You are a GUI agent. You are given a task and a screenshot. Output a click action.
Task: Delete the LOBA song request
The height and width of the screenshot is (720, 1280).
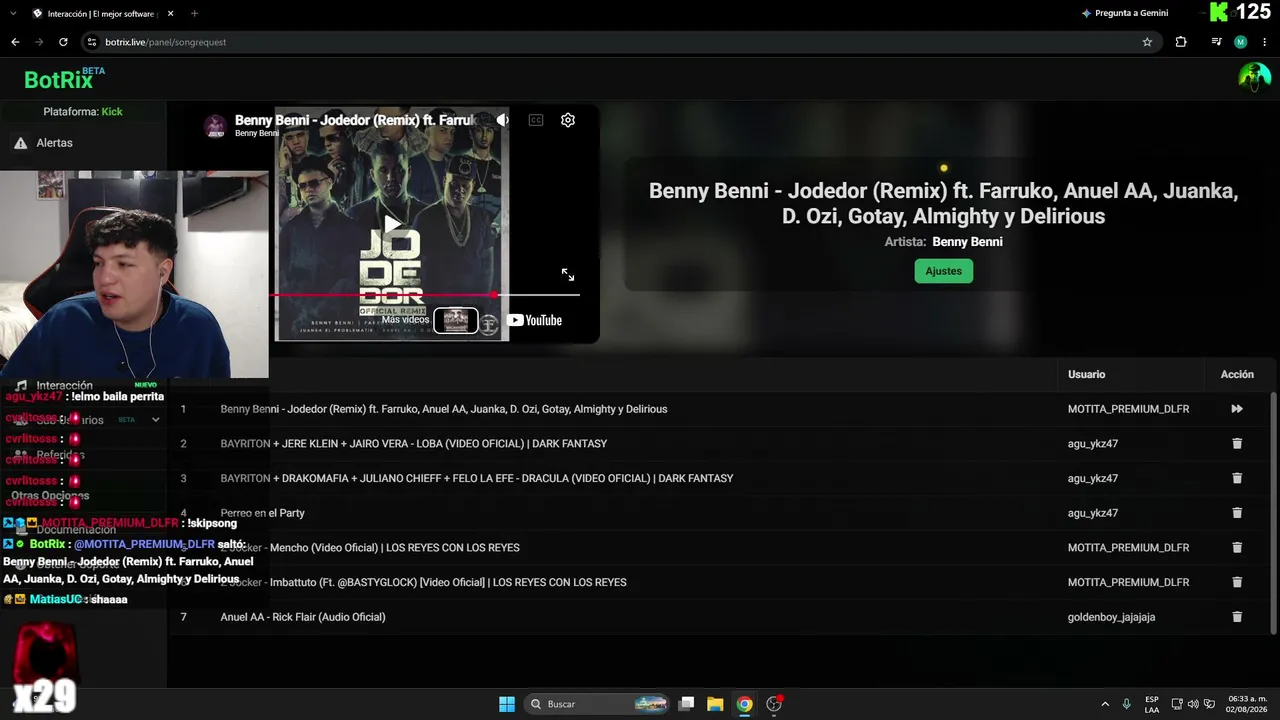1237,444
